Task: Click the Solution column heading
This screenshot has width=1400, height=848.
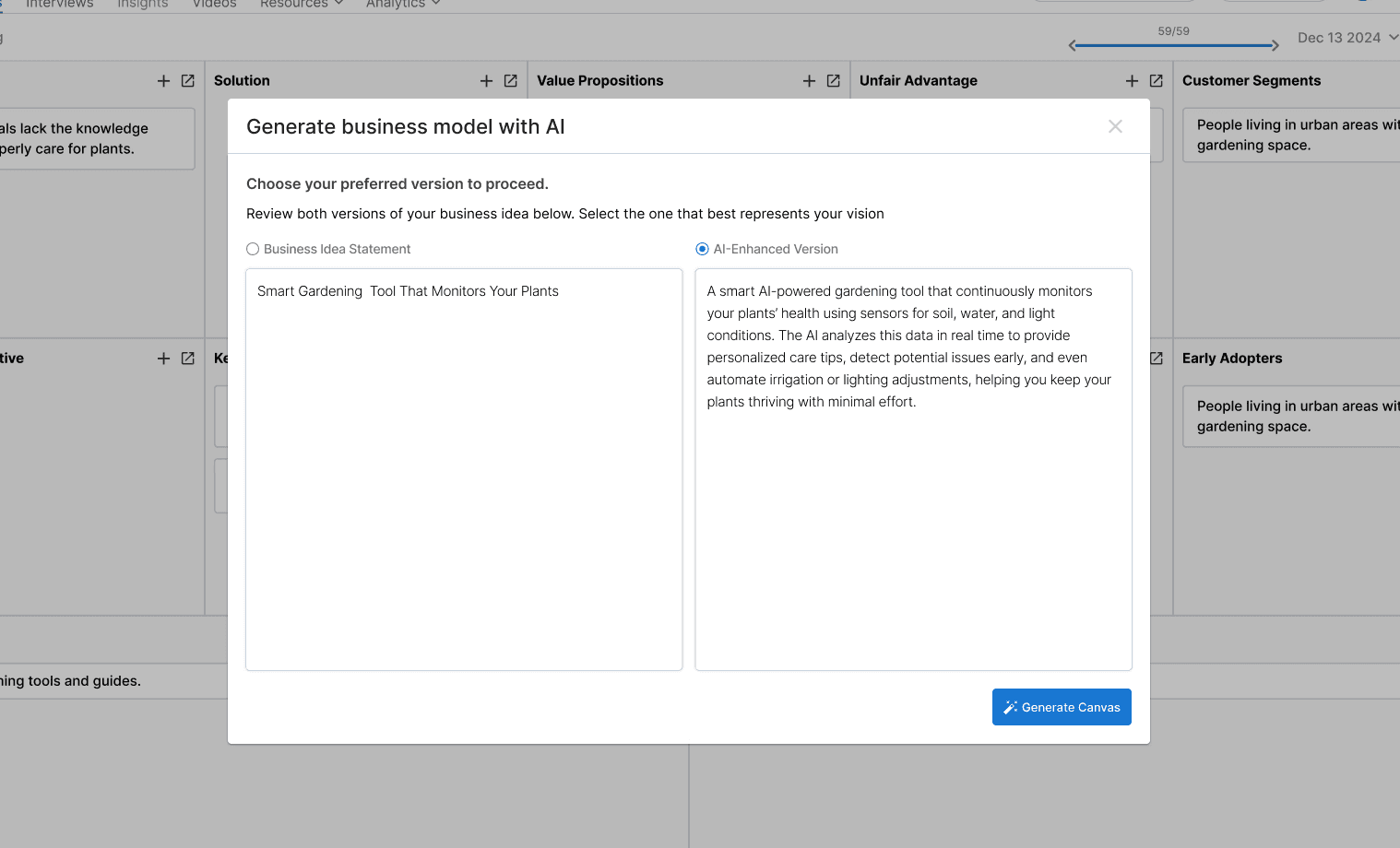Action: 242,81
